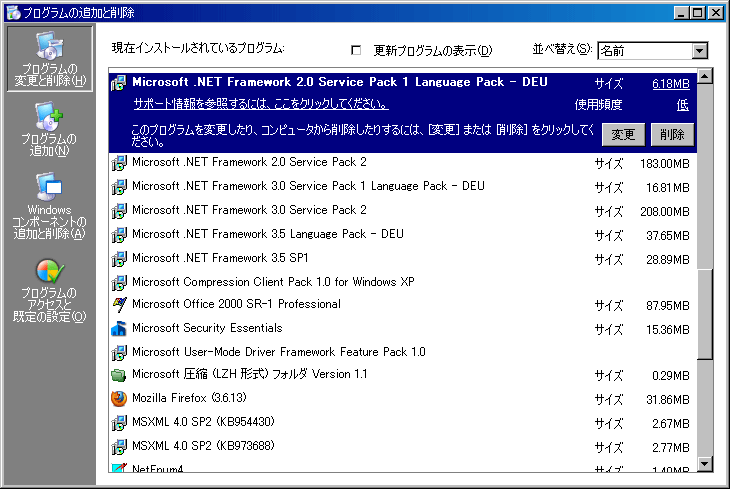The image size is (730, 489).
Task: Open the 並べ替え sort dropdown
Action: (x=699, y=50)
